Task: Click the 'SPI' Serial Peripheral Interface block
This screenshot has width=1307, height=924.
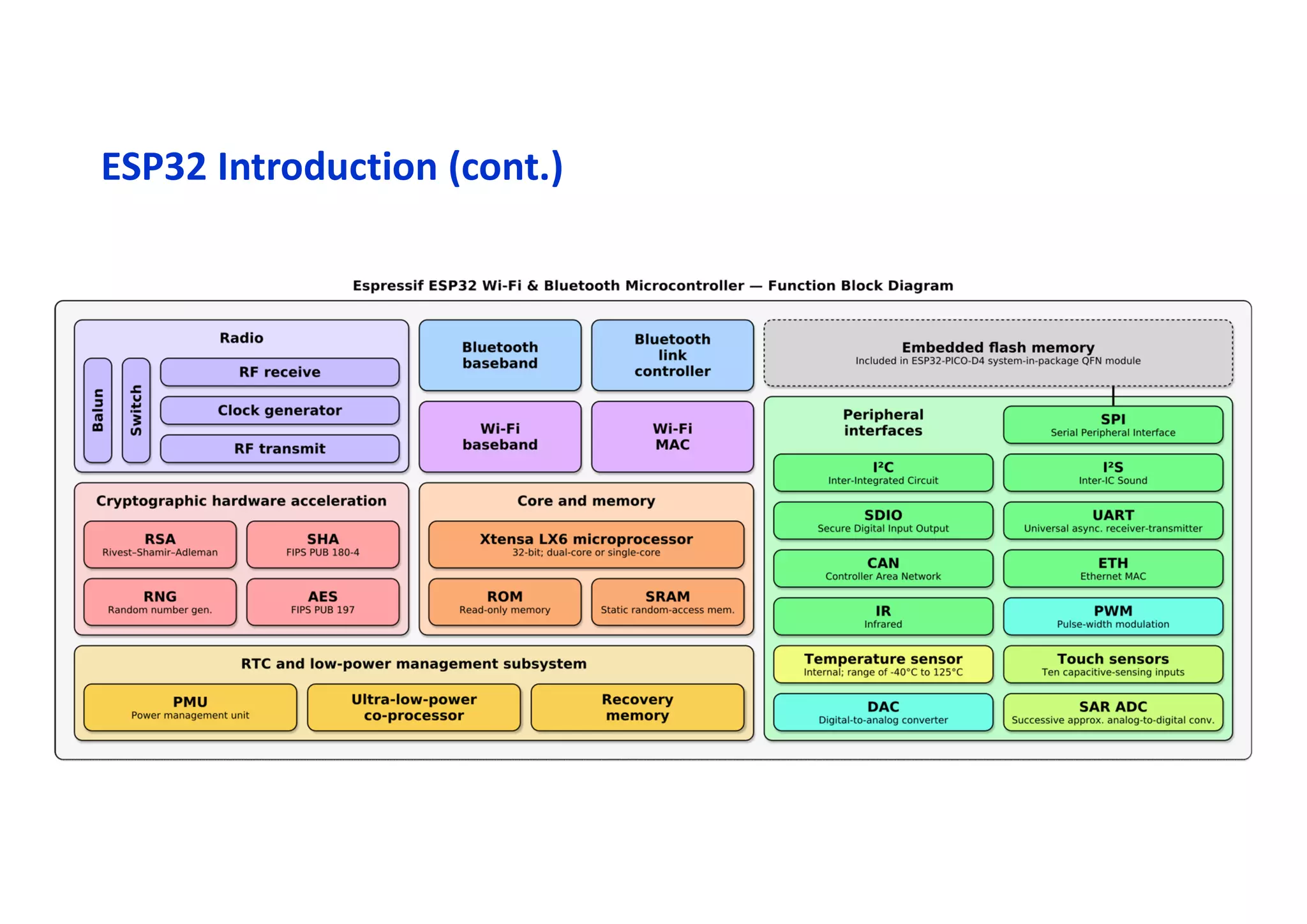Action: tap(1113, 425)
